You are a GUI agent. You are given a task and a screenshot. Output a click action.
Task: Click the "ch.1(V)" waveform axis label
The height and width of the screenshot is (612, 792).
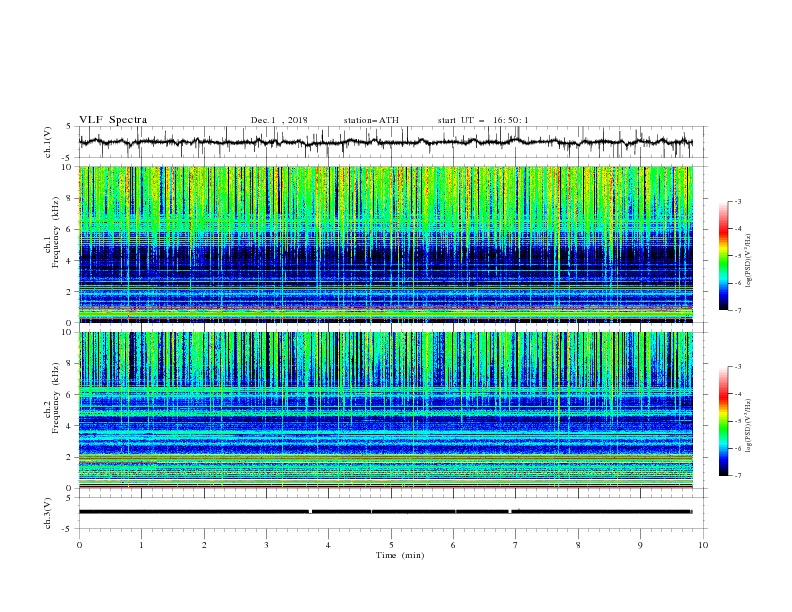(48, 142)
